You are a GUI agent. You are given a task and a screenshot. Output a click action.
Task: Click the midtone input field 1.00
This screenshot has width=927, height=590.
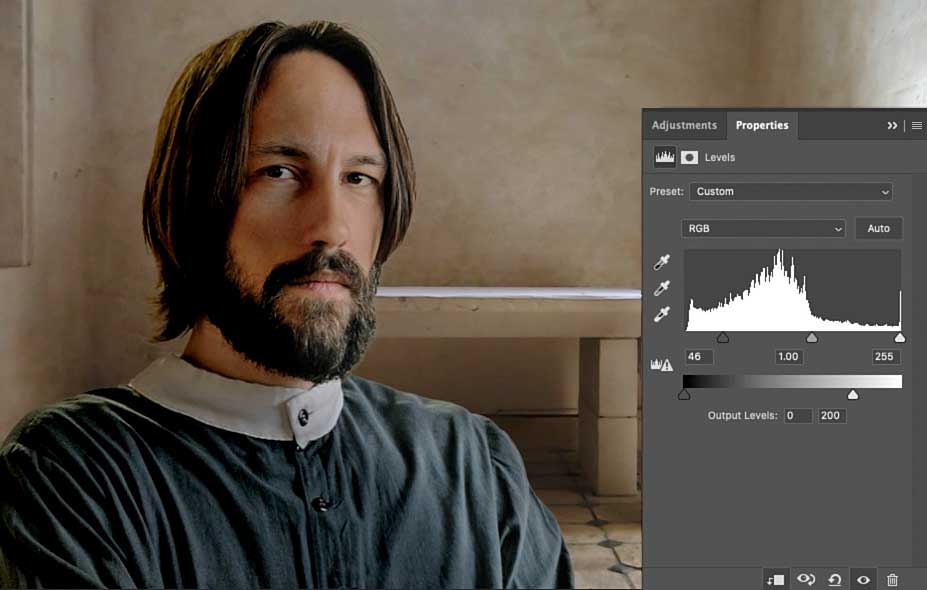pyautogui.click(x=788, y=356)
